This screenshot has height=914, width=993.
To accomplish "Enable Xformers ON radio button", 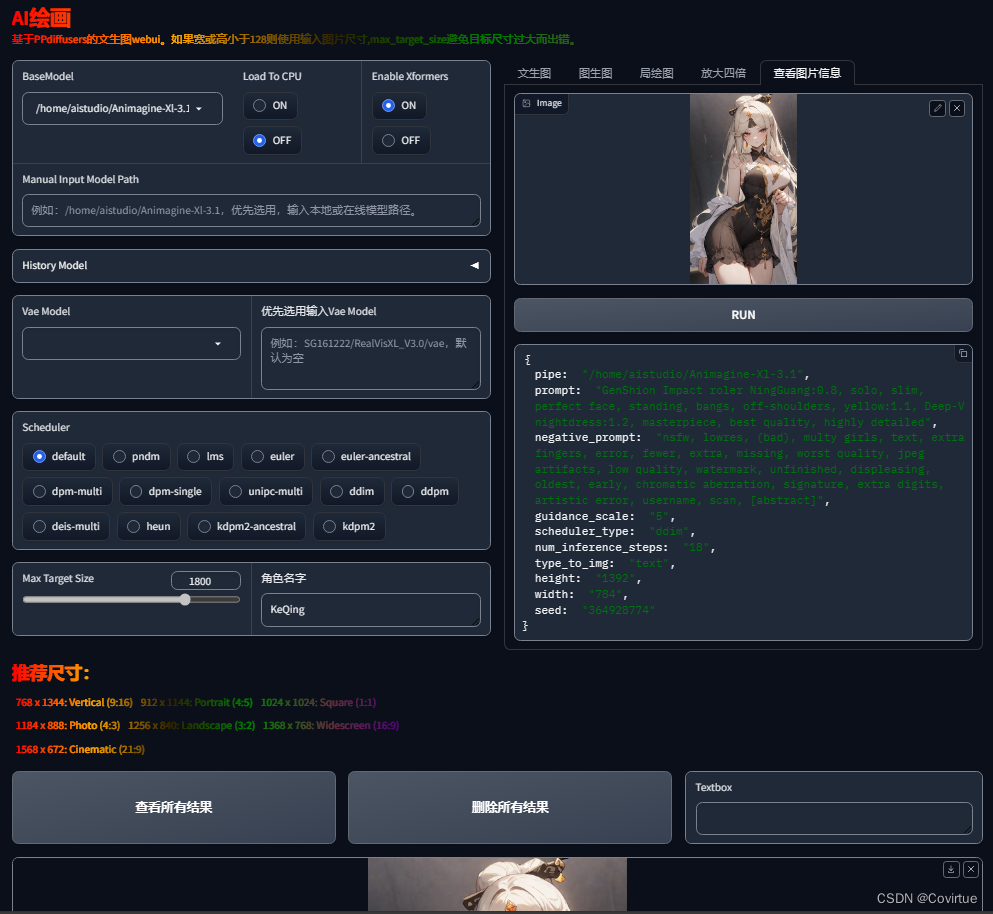I will [399, 106].
